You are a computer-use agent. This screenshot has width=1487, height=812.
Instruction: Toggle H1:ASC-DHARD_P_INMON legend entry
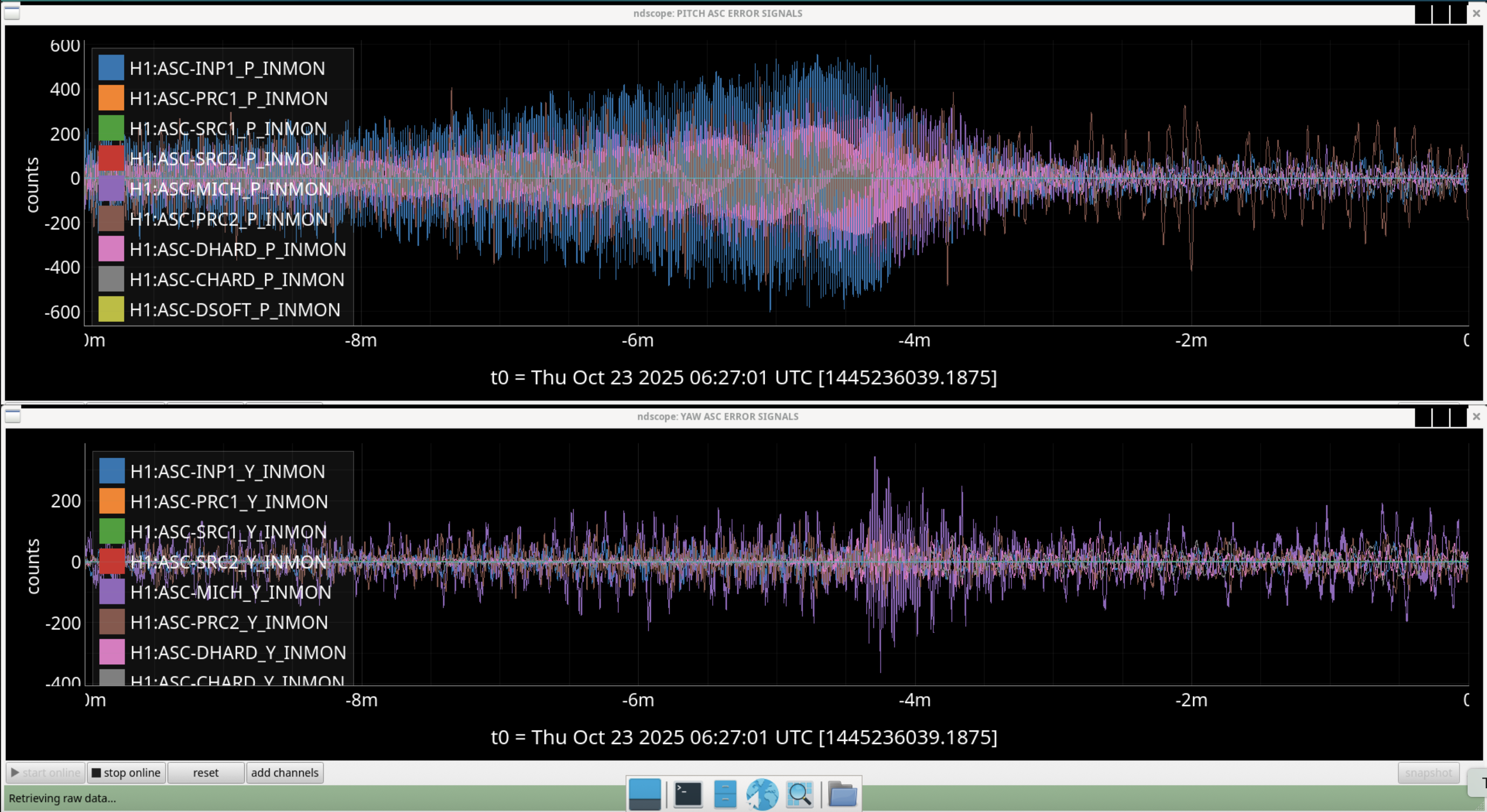[237, 249]
